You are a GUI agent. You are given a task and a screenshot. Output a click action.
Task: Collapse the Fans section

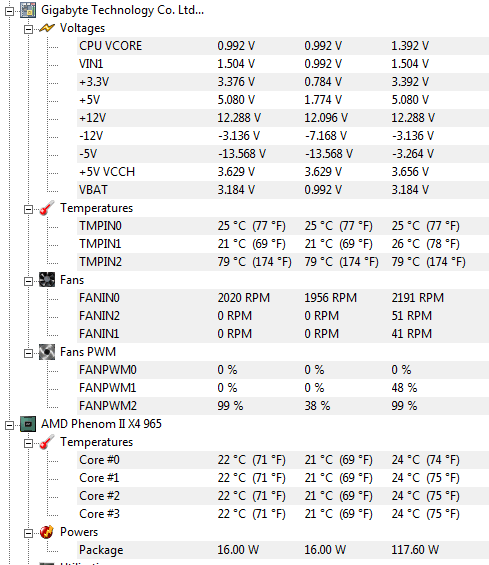pos(28,281)
